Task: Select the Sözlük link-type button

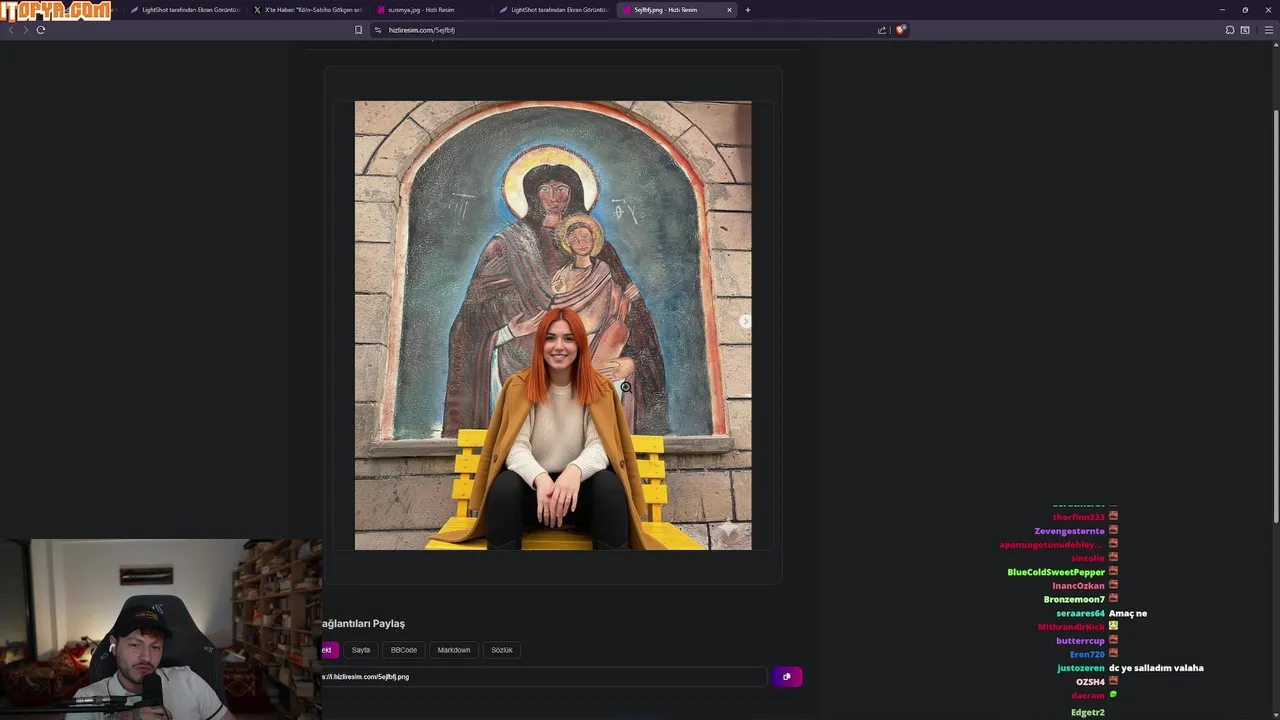Action: pos(502,650)
